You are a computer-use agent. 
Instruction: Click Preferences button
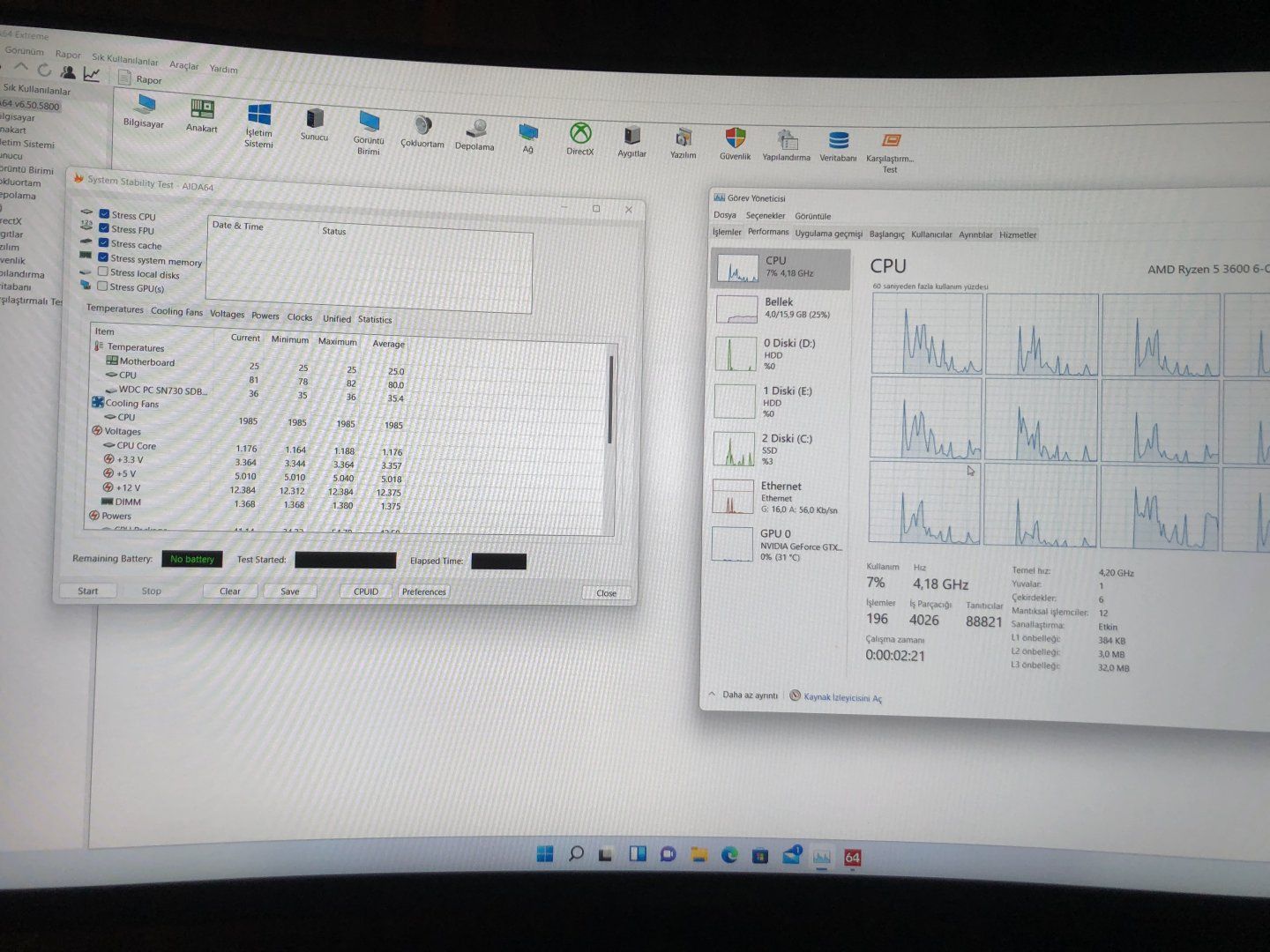(424, 591)
